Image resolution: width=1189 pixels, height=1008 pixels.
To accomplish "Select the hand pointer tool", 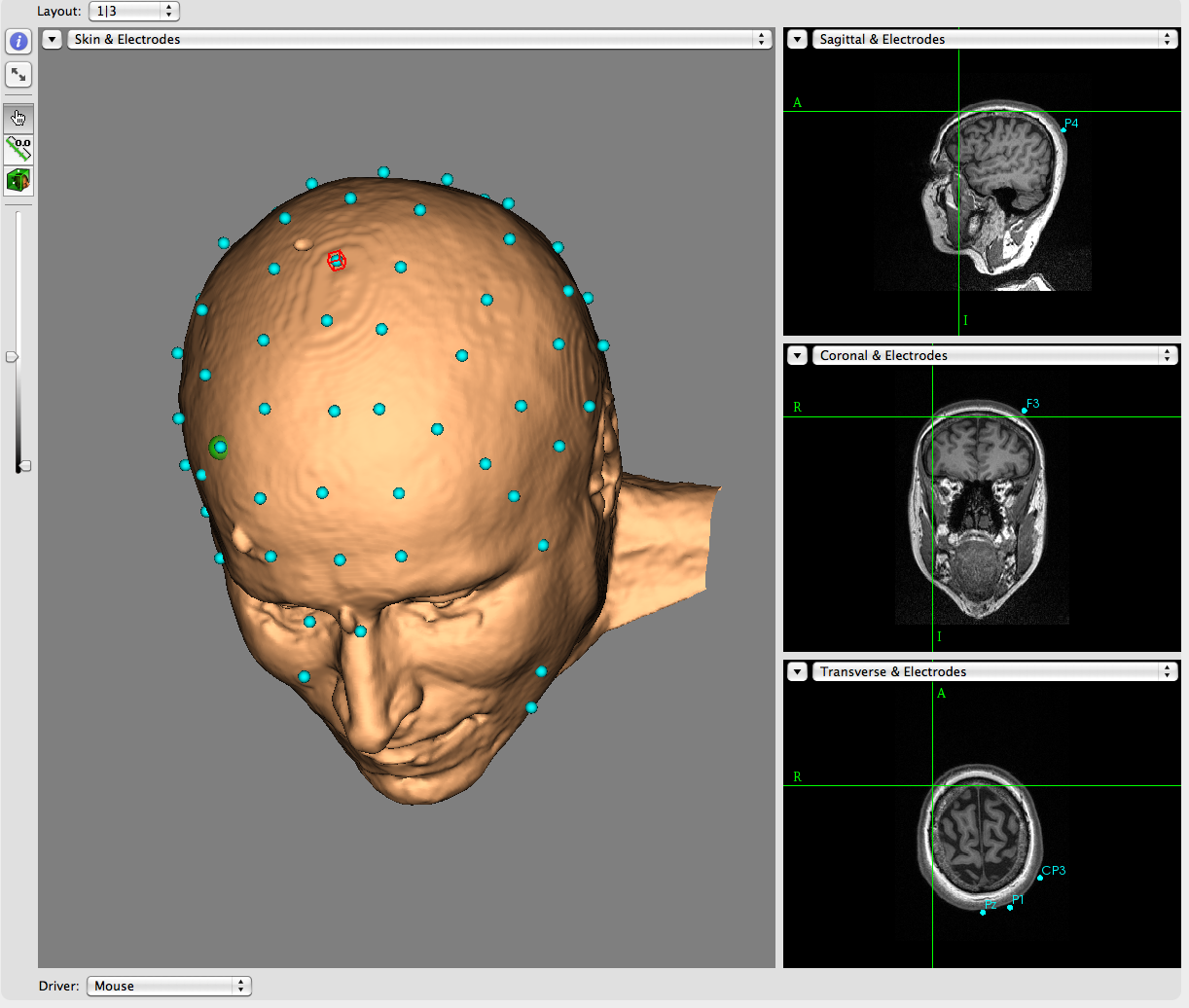I will pos(18,119).
